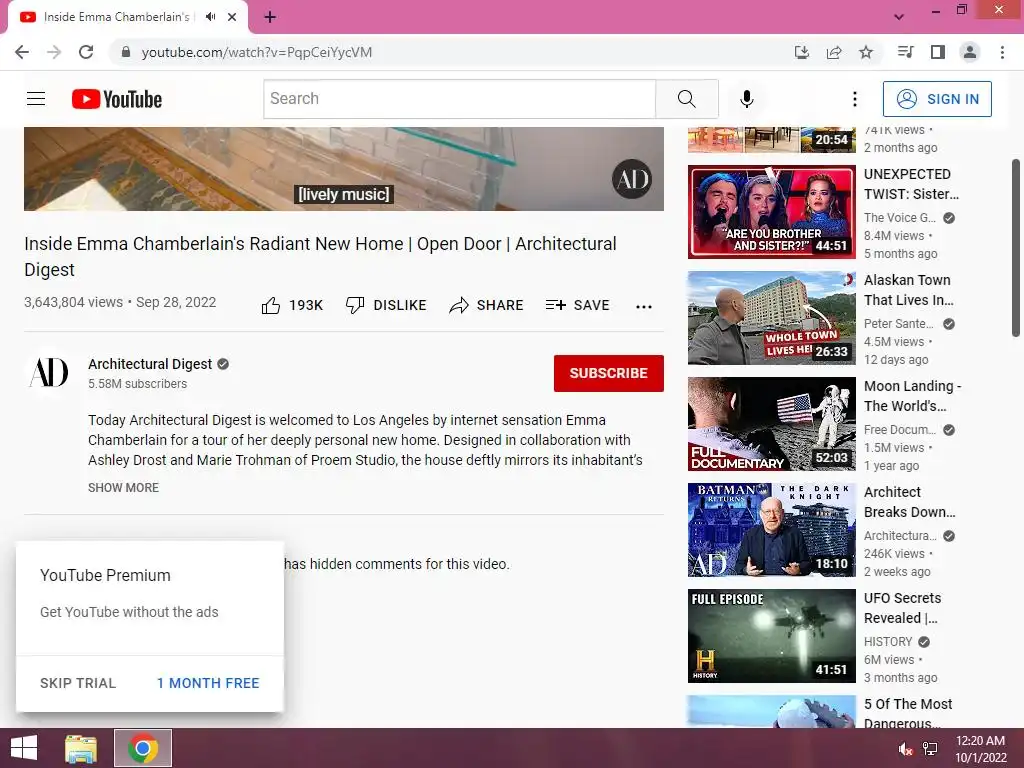Click the DISLIKE thumbs-down button

point(386,305)
